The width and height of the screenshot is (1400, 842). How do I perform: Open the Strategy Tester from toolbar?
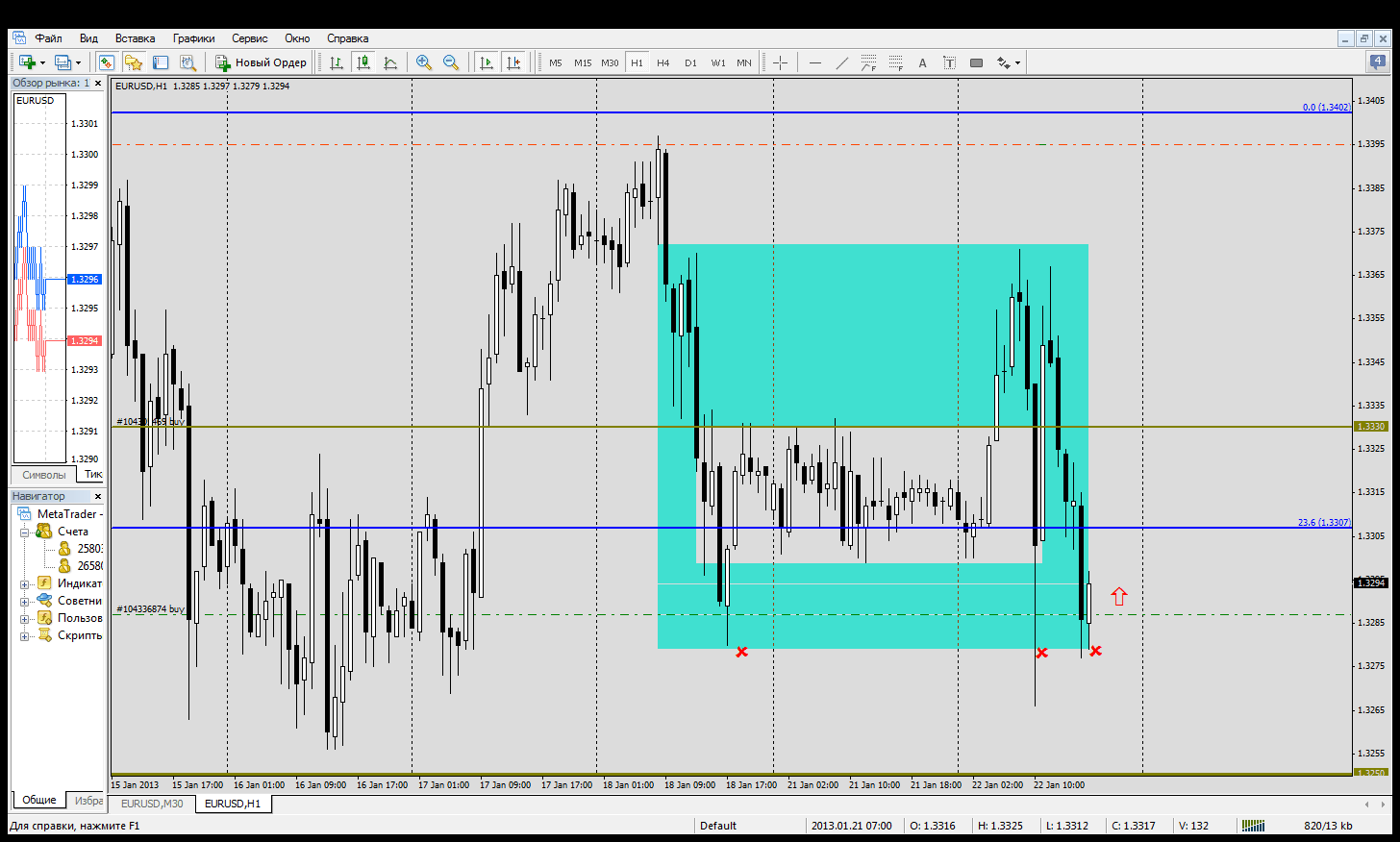188,62
